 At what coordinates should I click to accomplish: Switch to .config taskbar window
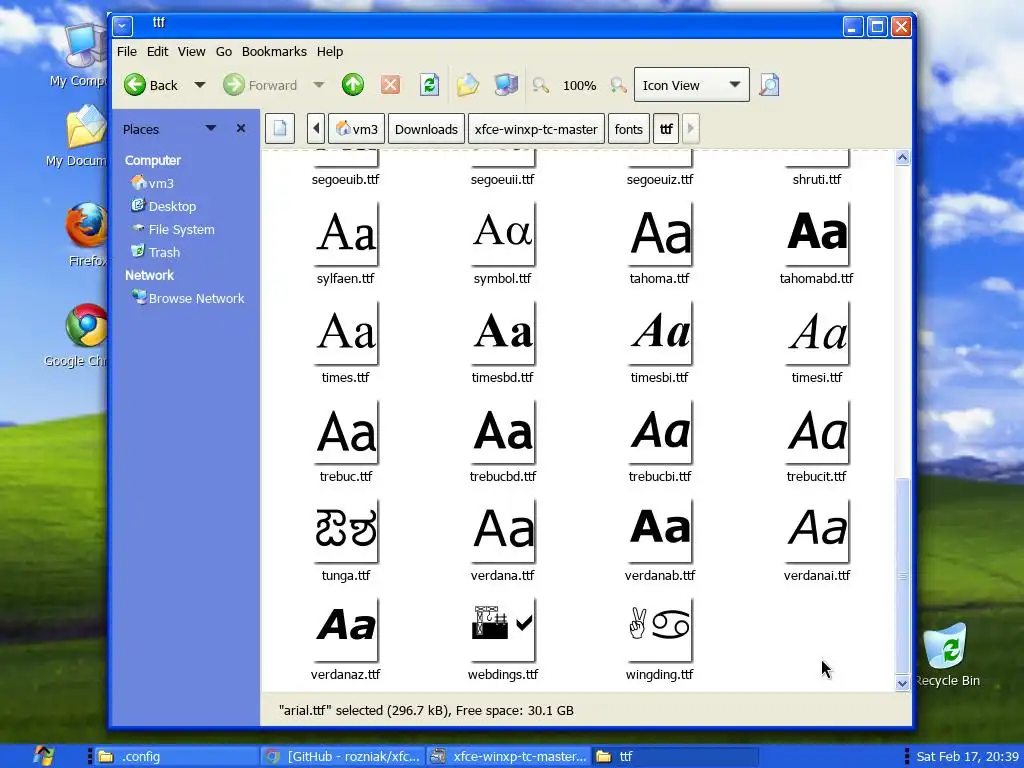[175, 756]
